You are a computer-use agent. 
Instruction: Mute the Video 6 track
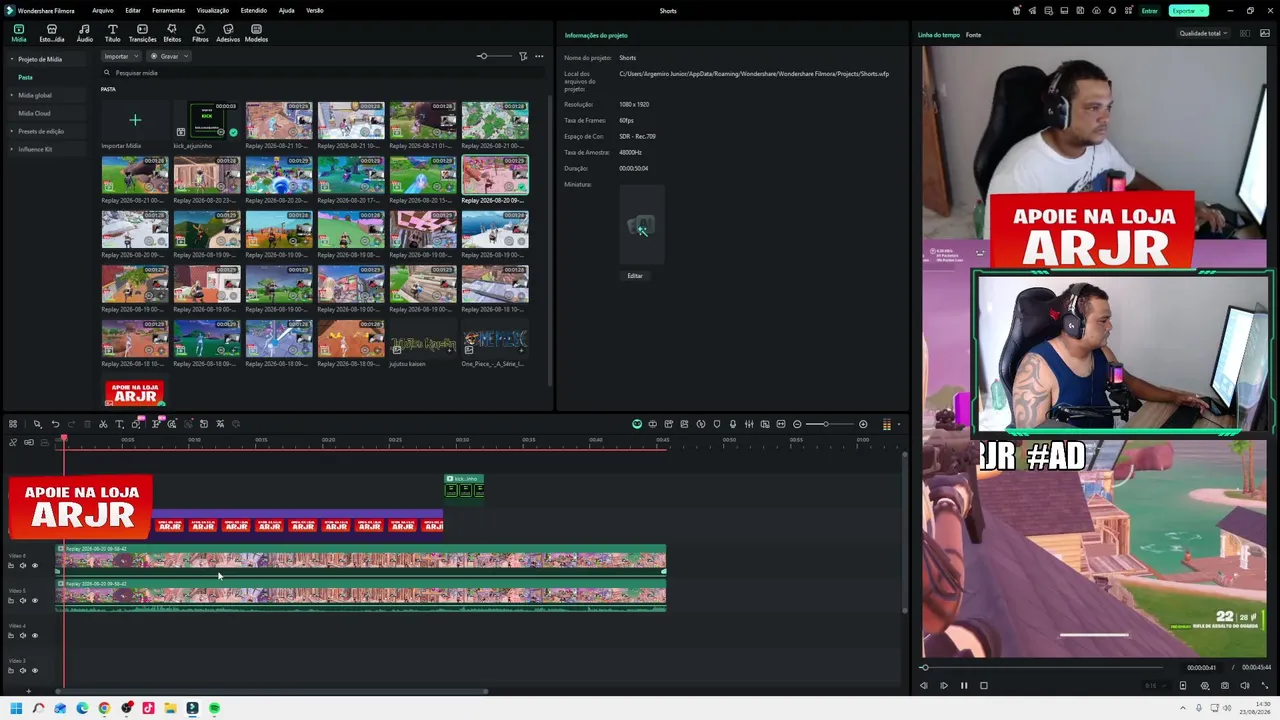23,566
